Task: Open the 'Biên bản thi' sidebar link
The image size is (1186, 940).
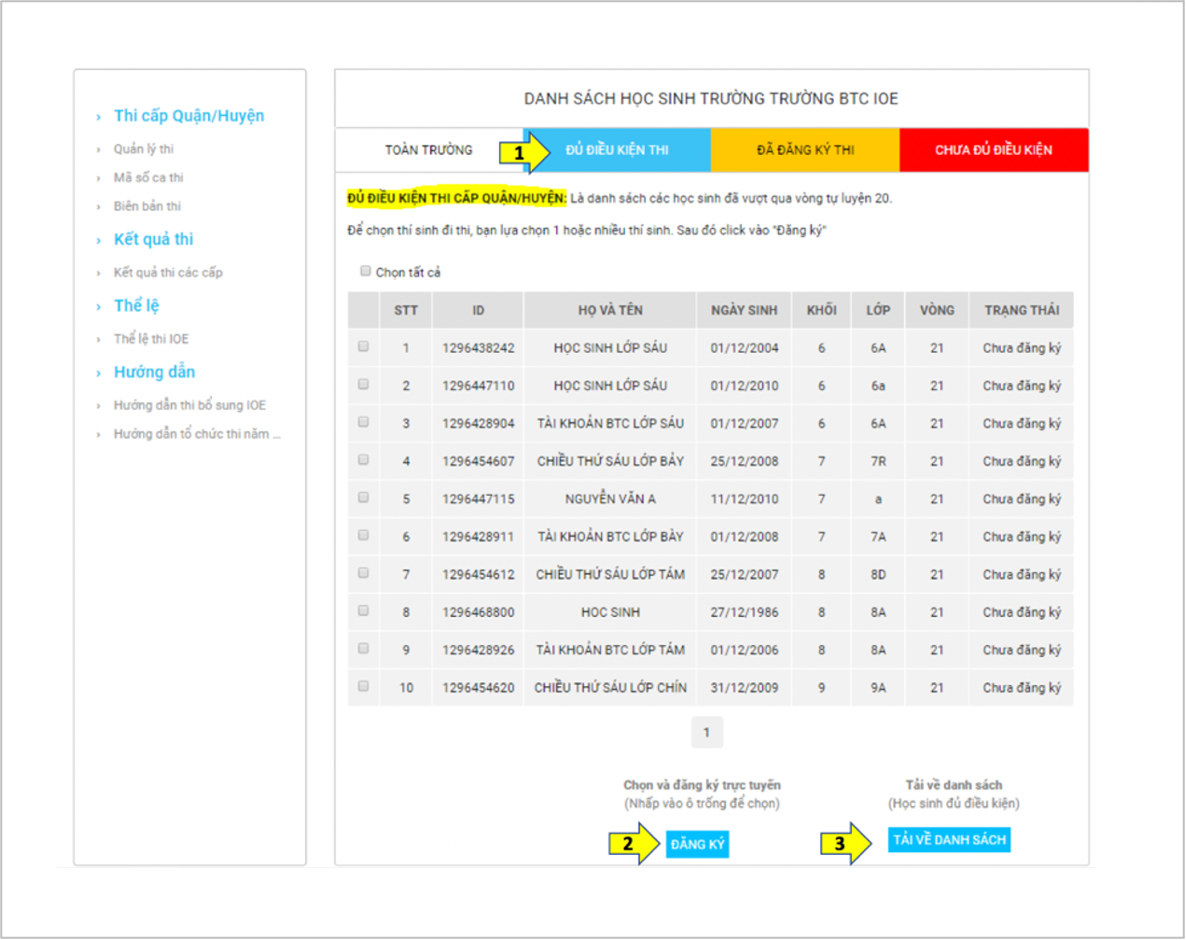Action: pyautogui.click(x=147, y=206)
